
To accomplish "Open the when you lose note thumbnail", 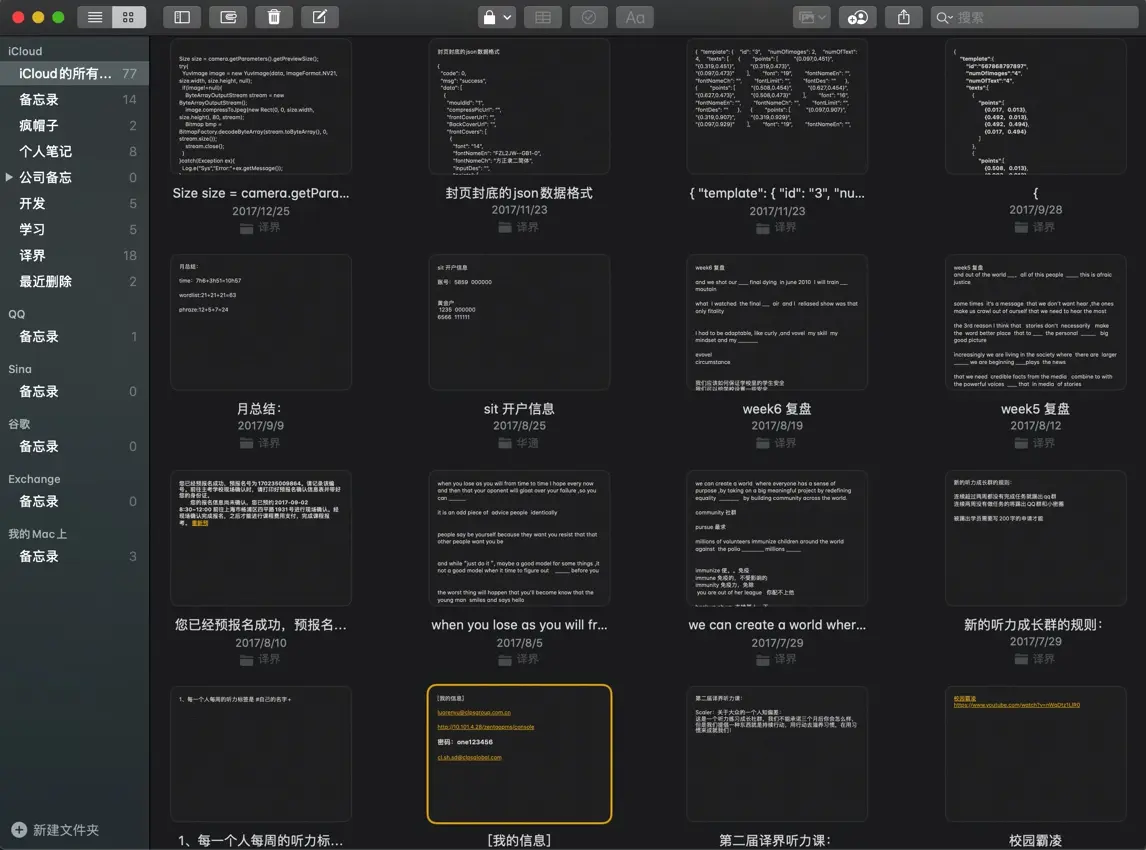I will pyautogui.click(x=519, y=538).
